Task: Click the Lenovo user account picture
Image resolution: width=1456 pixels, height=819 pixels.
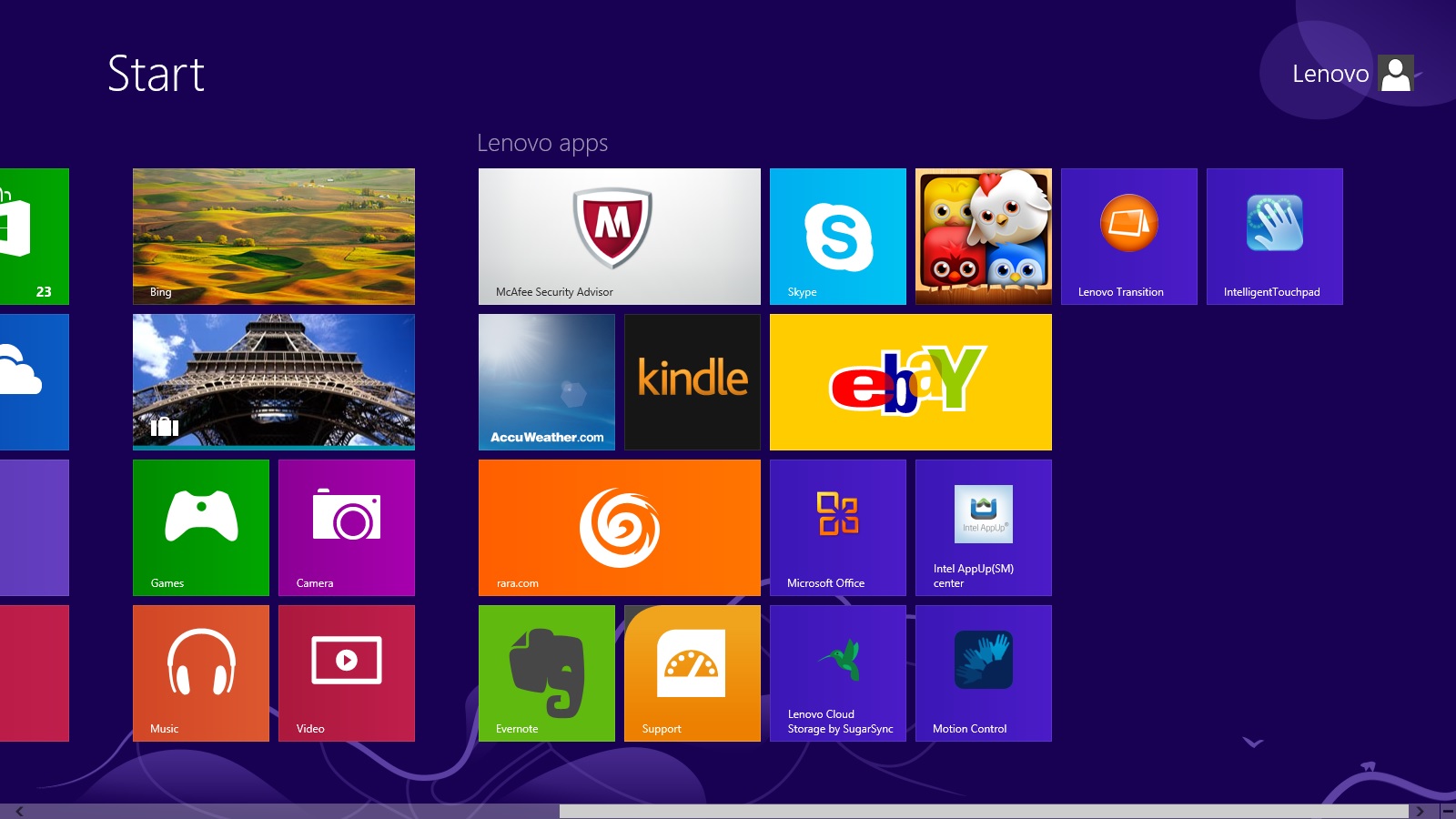Action: coord(1396,74)
